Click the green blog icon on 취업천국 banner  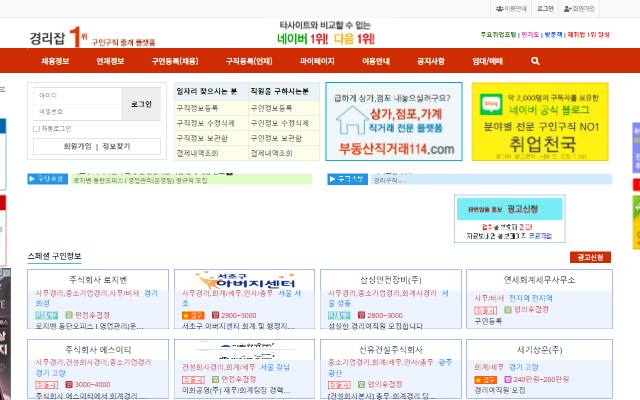click(491, 104)
